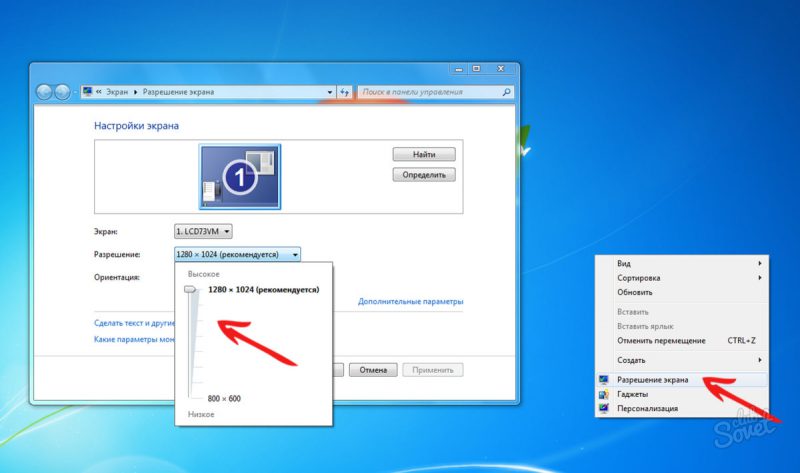Click the Определить button
Screen dimensions: 800x473
click(424, 175)
